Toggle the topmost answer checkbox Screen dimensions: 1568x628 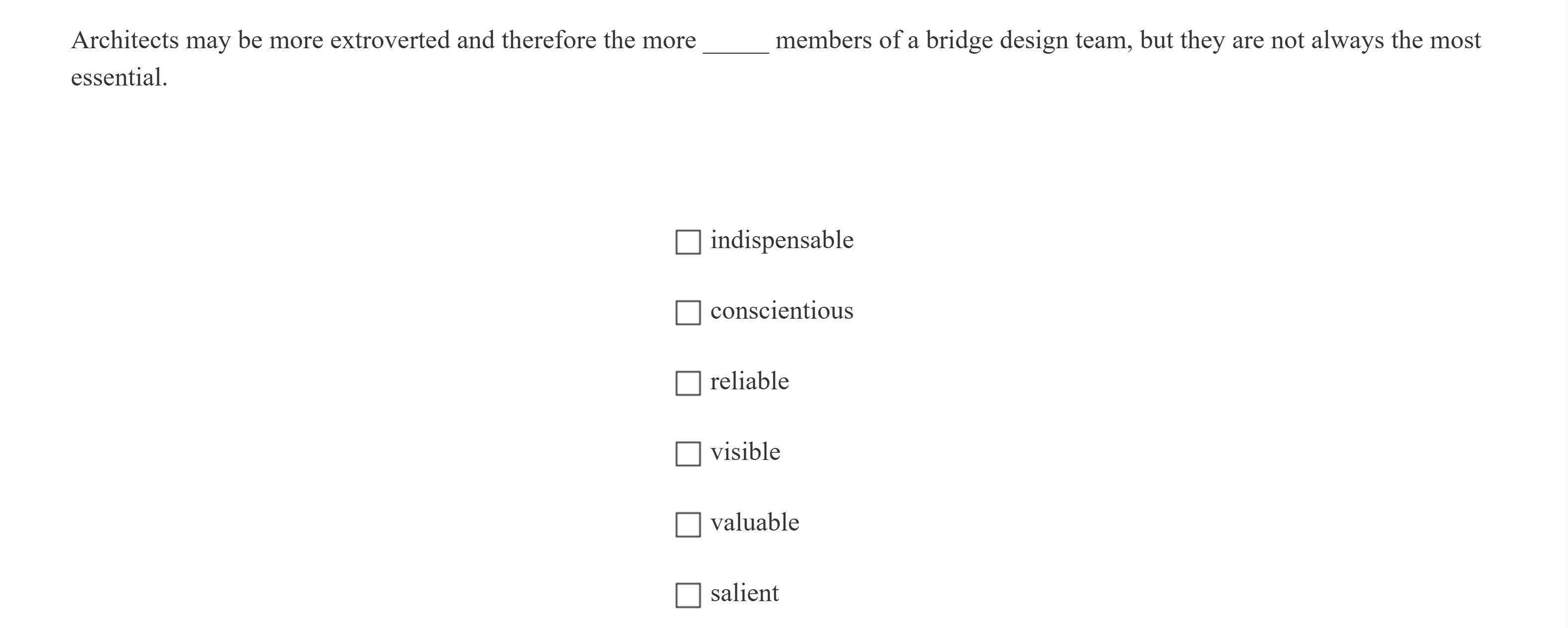(689, 242)
